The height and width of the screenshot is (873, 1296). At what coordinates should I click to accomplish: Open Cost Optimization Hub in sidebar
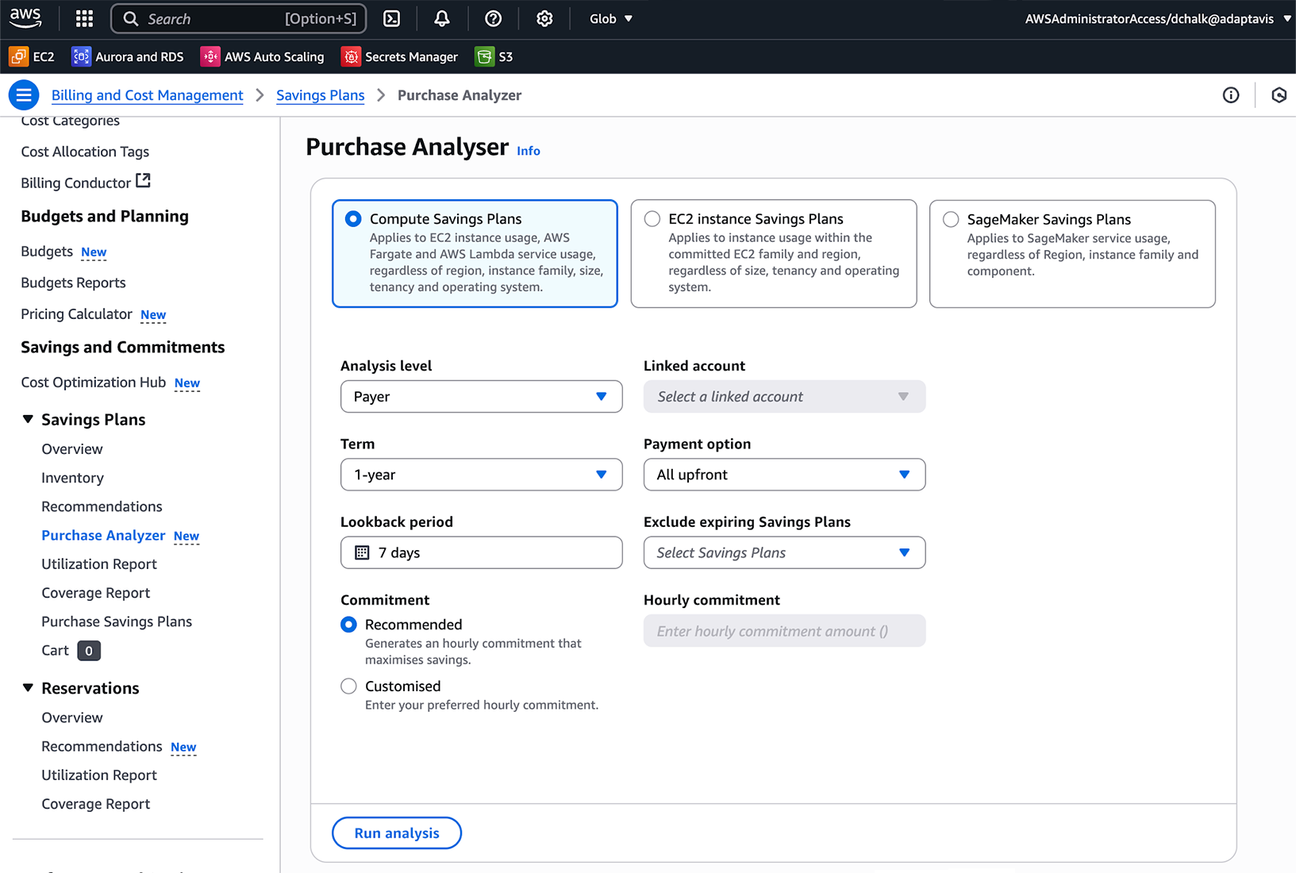93,382
